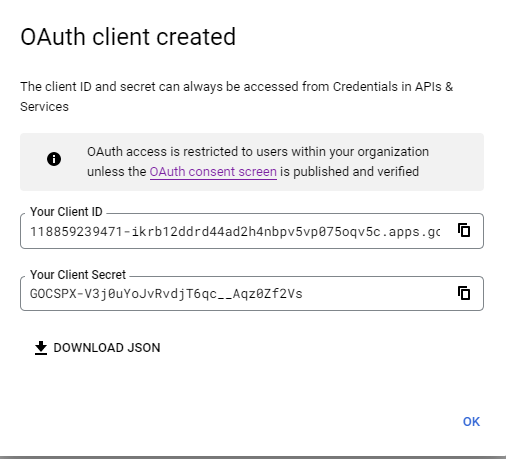Click the 'Your Client Secret' label
The width and height of the screenshot is (506, 459).
[78, 275]
